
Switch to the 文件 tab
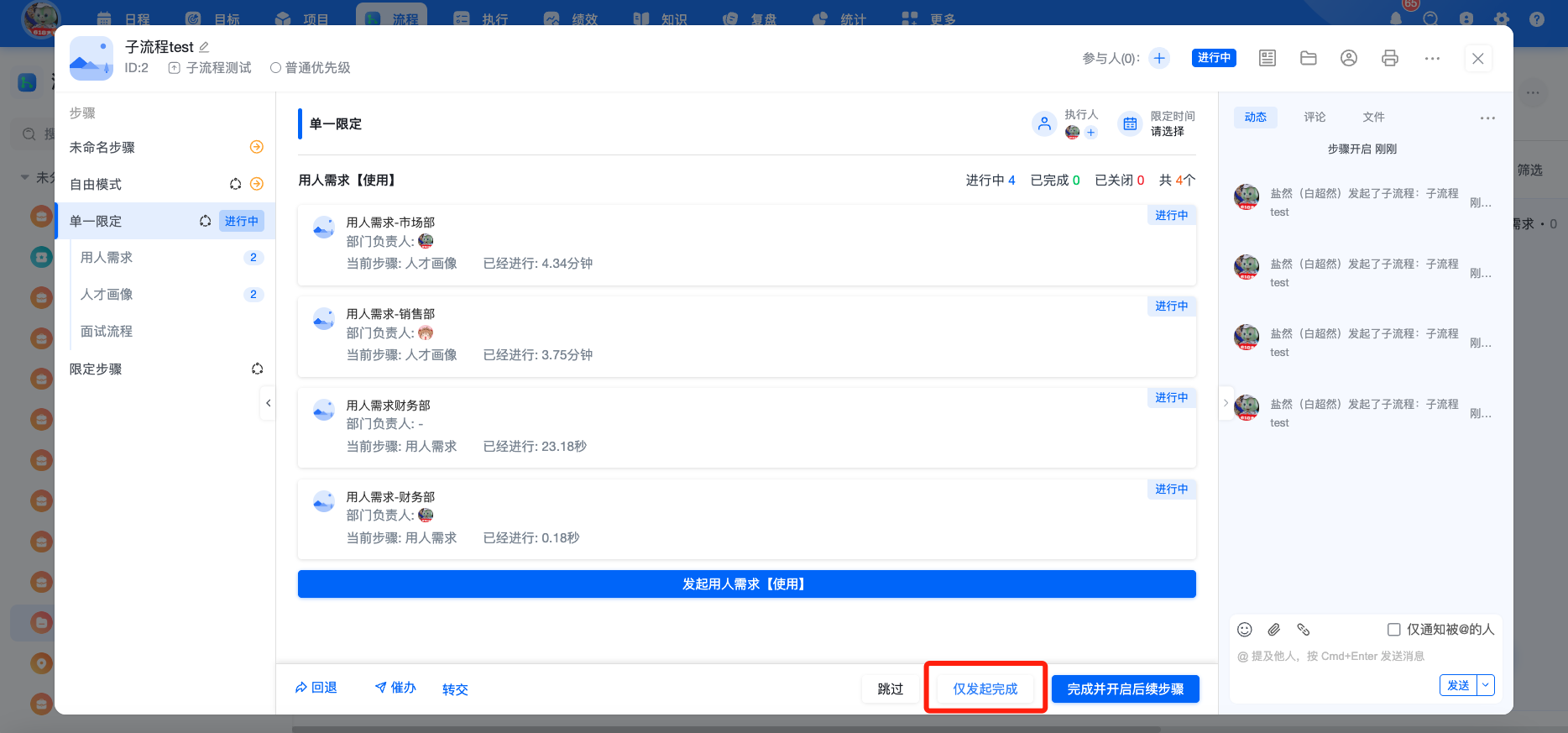click(1374, 118)
